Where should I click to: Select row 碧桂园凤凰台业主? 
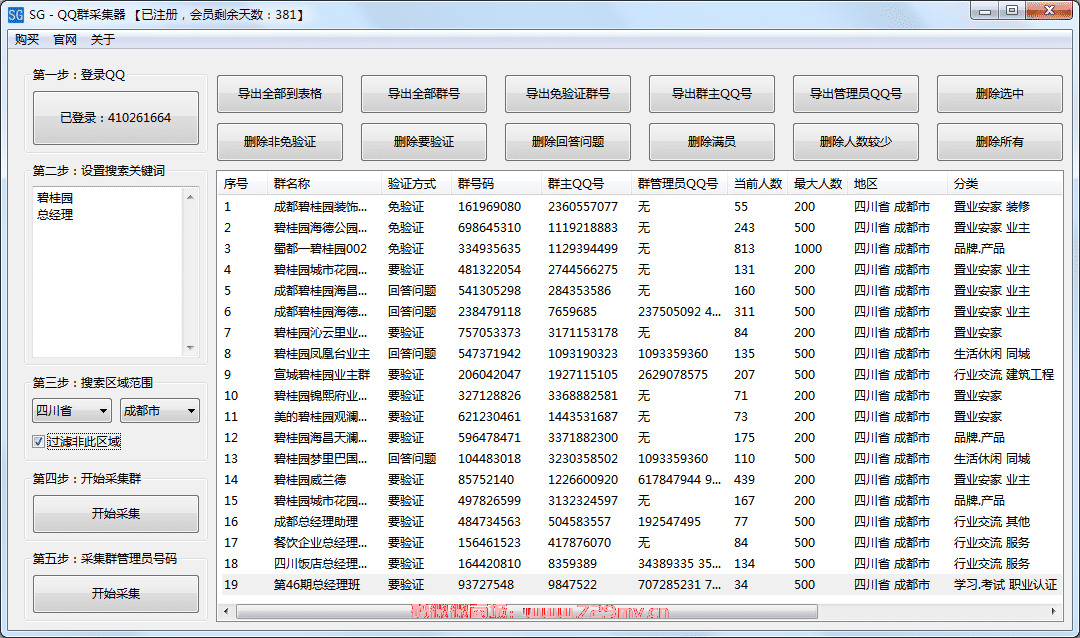click(641, 354)
